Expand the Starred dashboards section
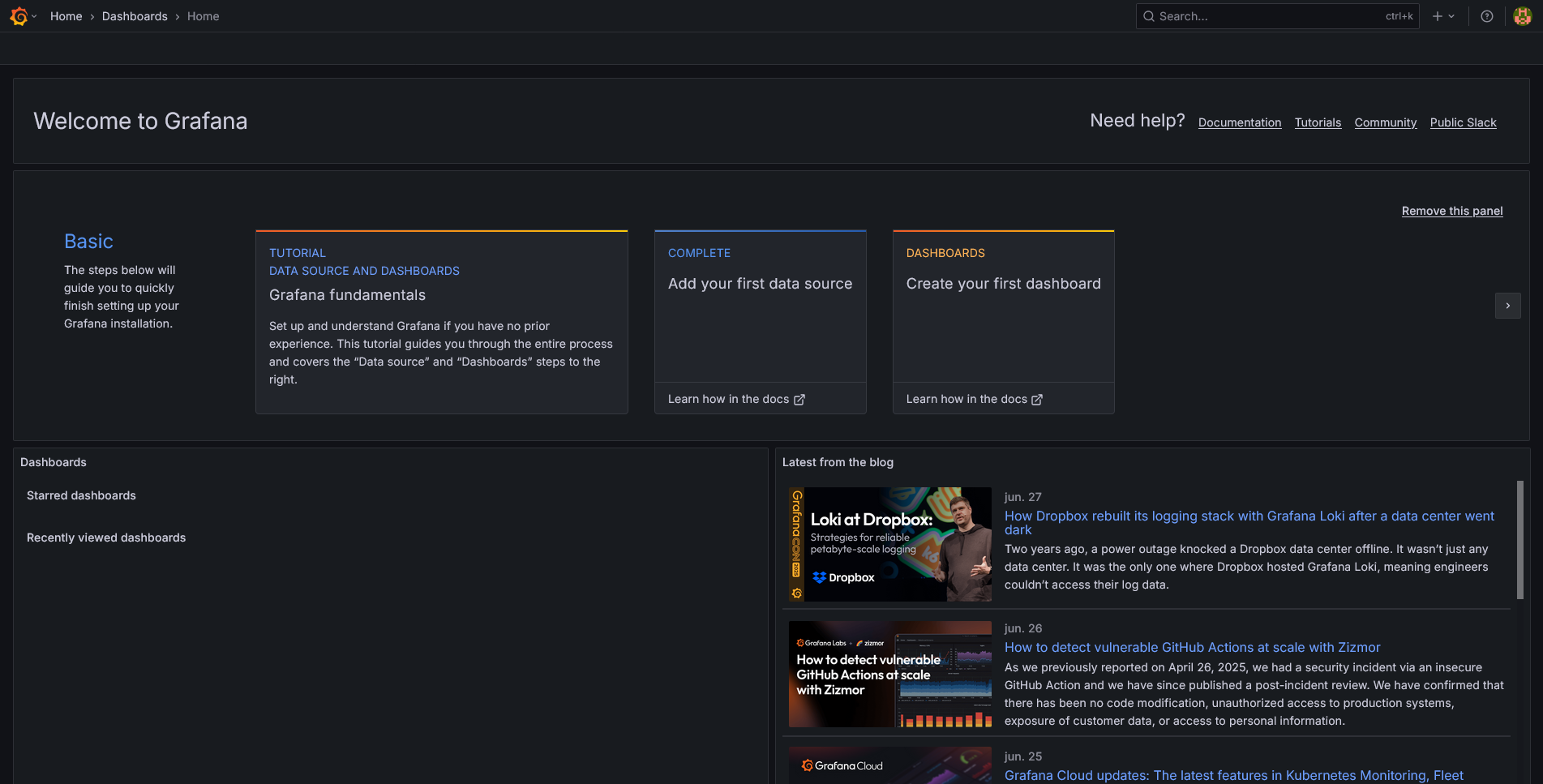Screen dimensions: 1543x784 [x=80, y=495]
